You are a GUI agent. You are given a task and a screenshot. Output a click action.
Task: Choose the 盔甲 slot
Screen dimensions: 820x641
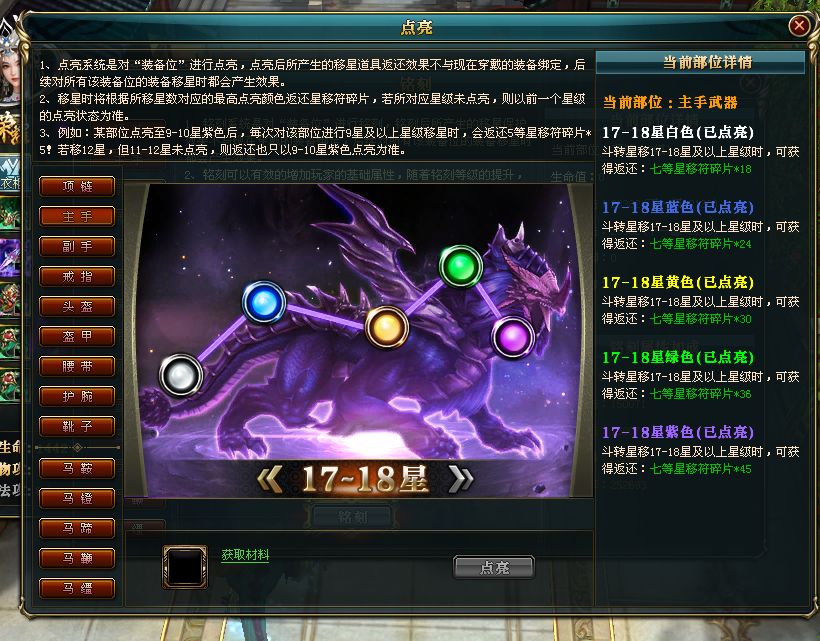tap(77, 336)
